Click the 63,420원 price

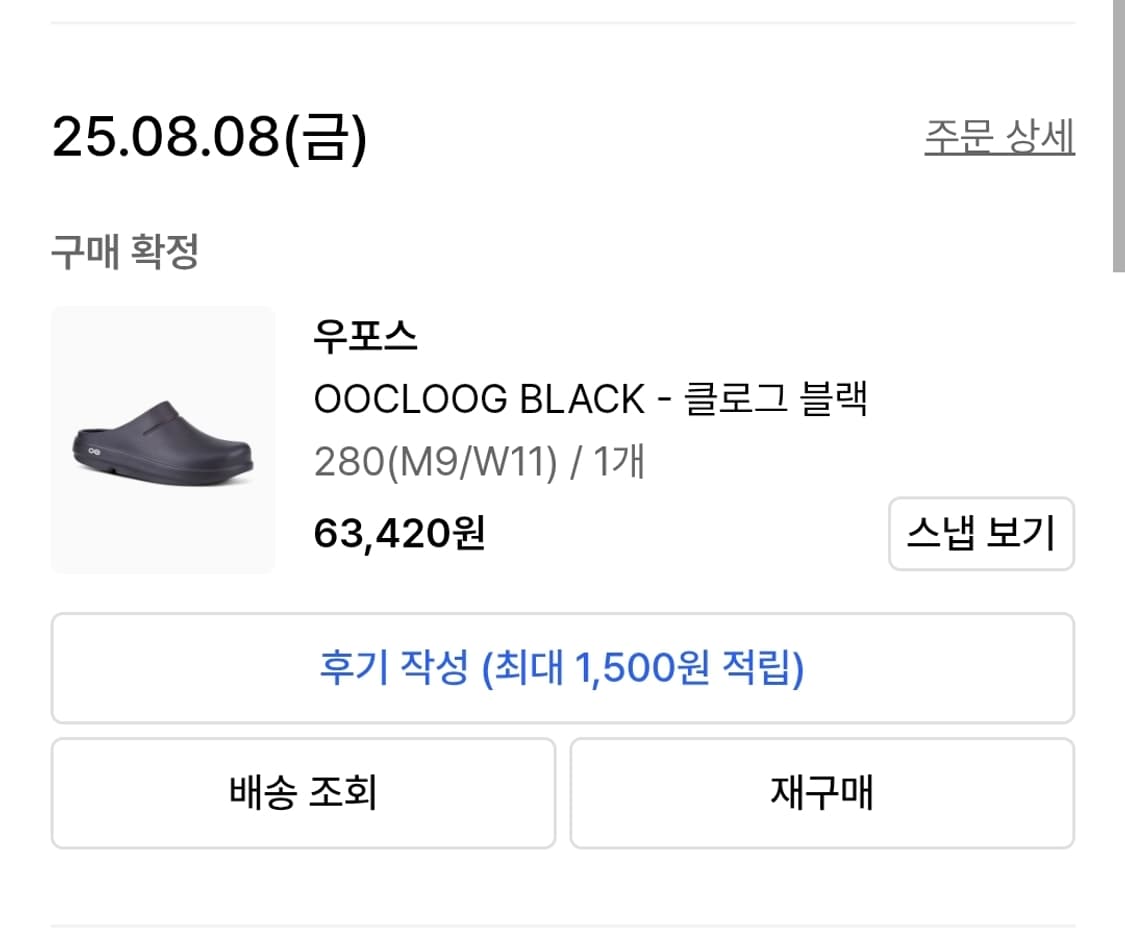coord(399,533)
